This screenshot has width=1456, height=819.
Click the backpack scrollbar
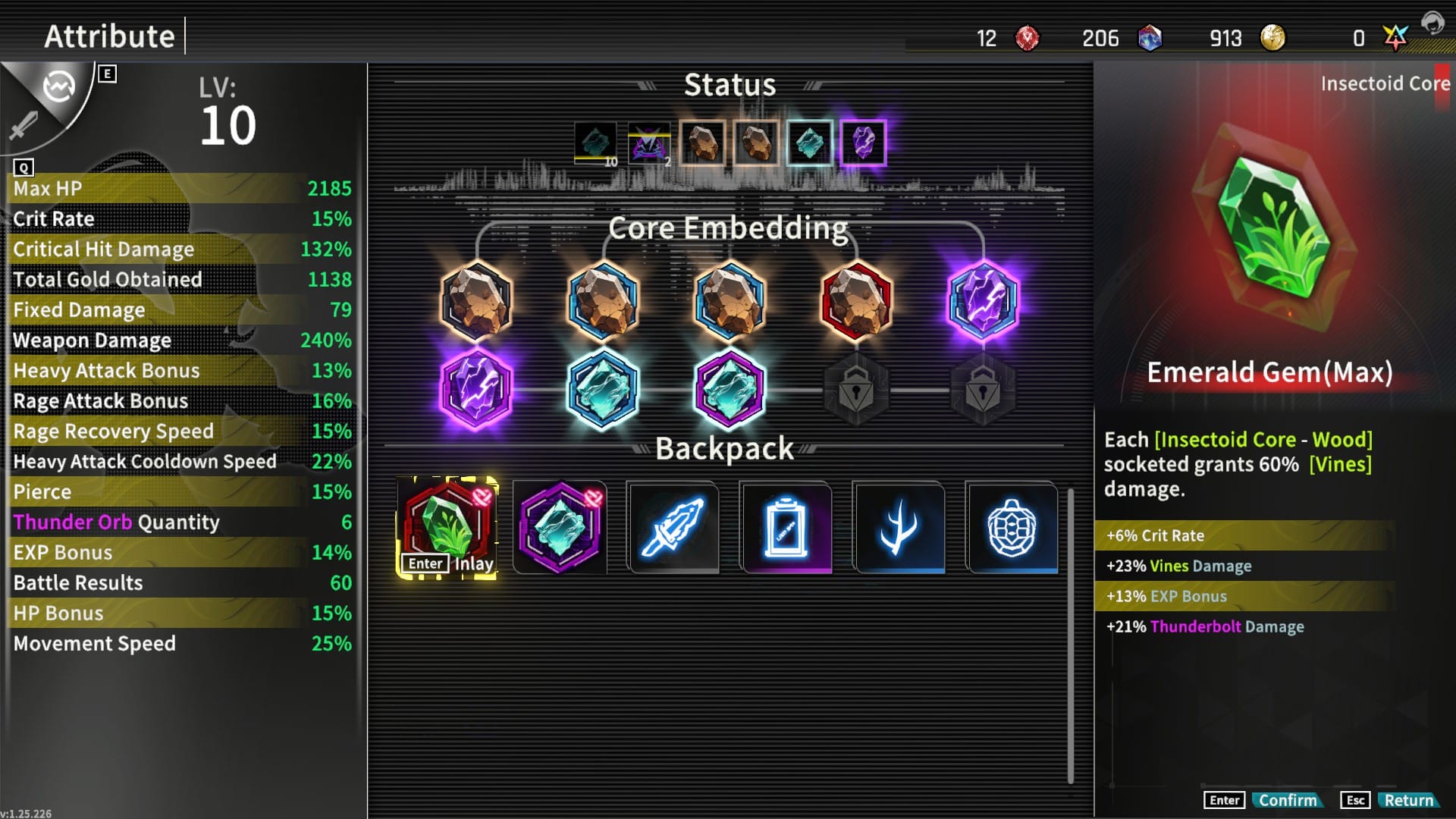click(x=1070, y=635)
